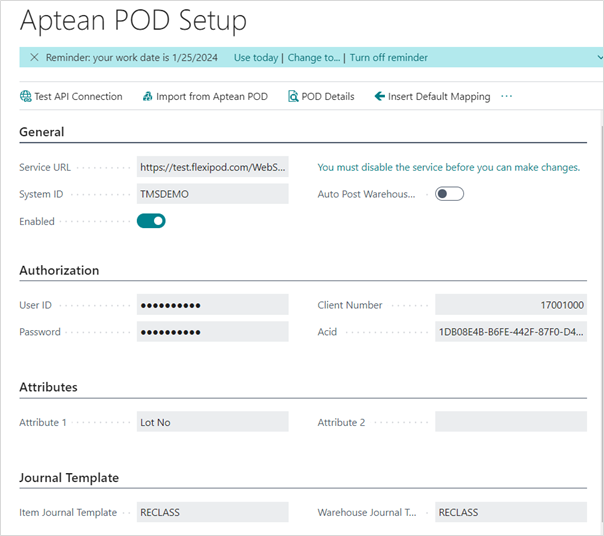Select the Item Journal Template field
This screenshot has height=536, width=604.
point(212,512)
